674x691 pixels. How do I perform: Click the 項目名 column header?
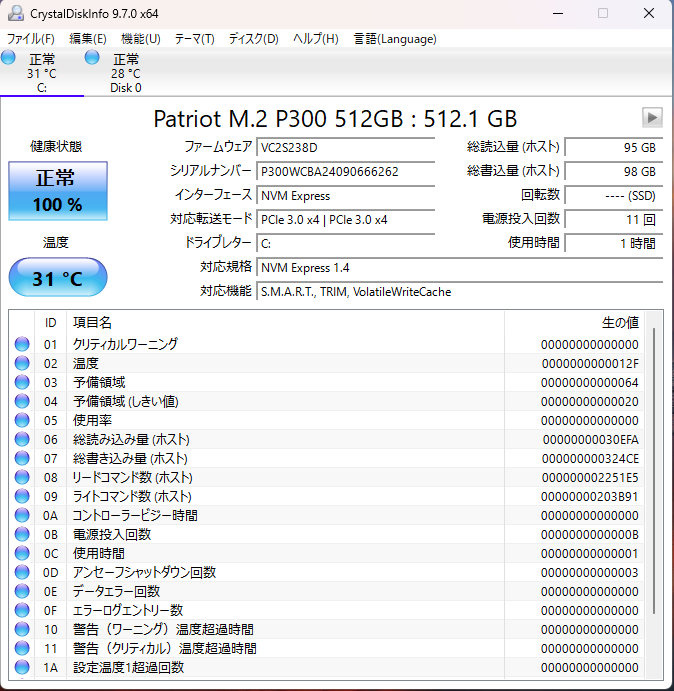click(x=285, y=323)
